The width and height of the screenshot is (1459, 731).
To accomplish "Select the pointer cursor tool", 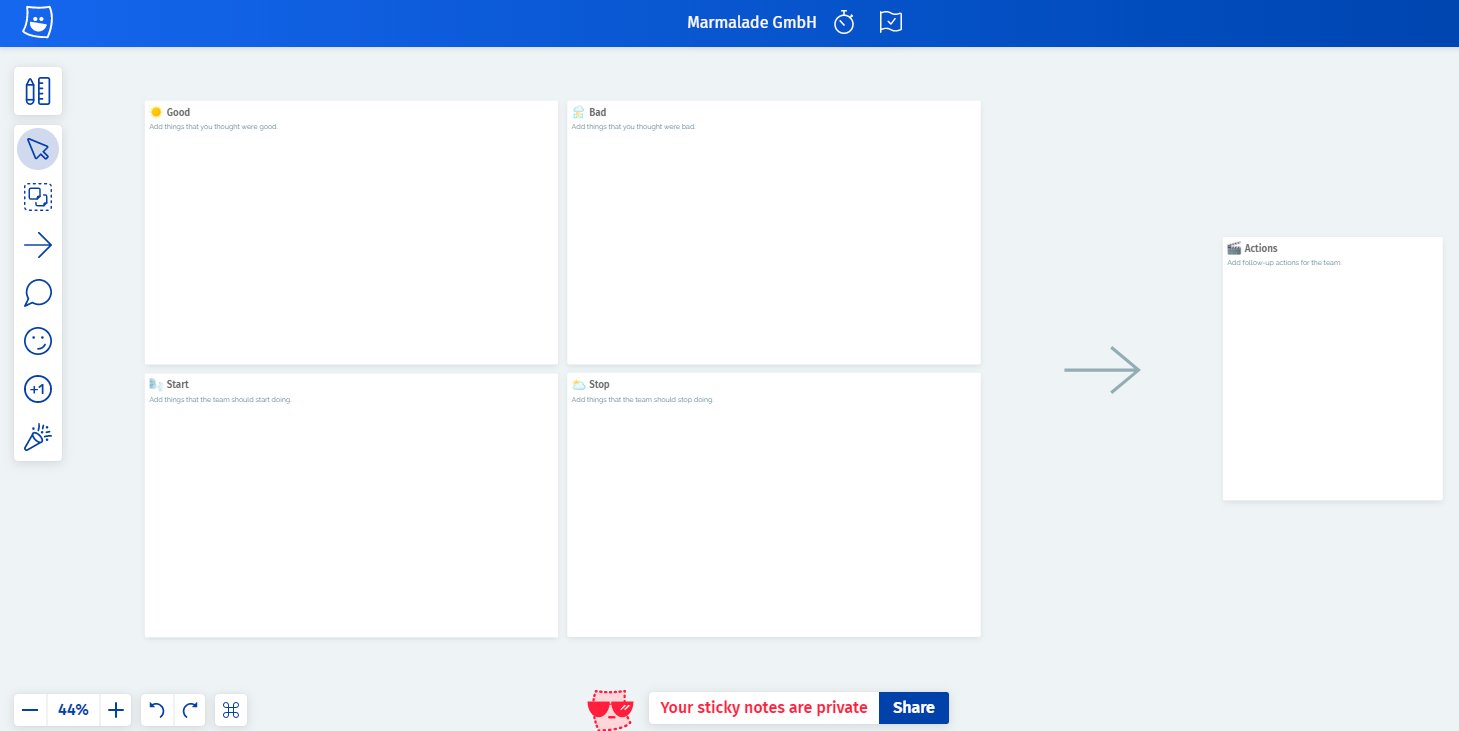I will pos(38,150).
